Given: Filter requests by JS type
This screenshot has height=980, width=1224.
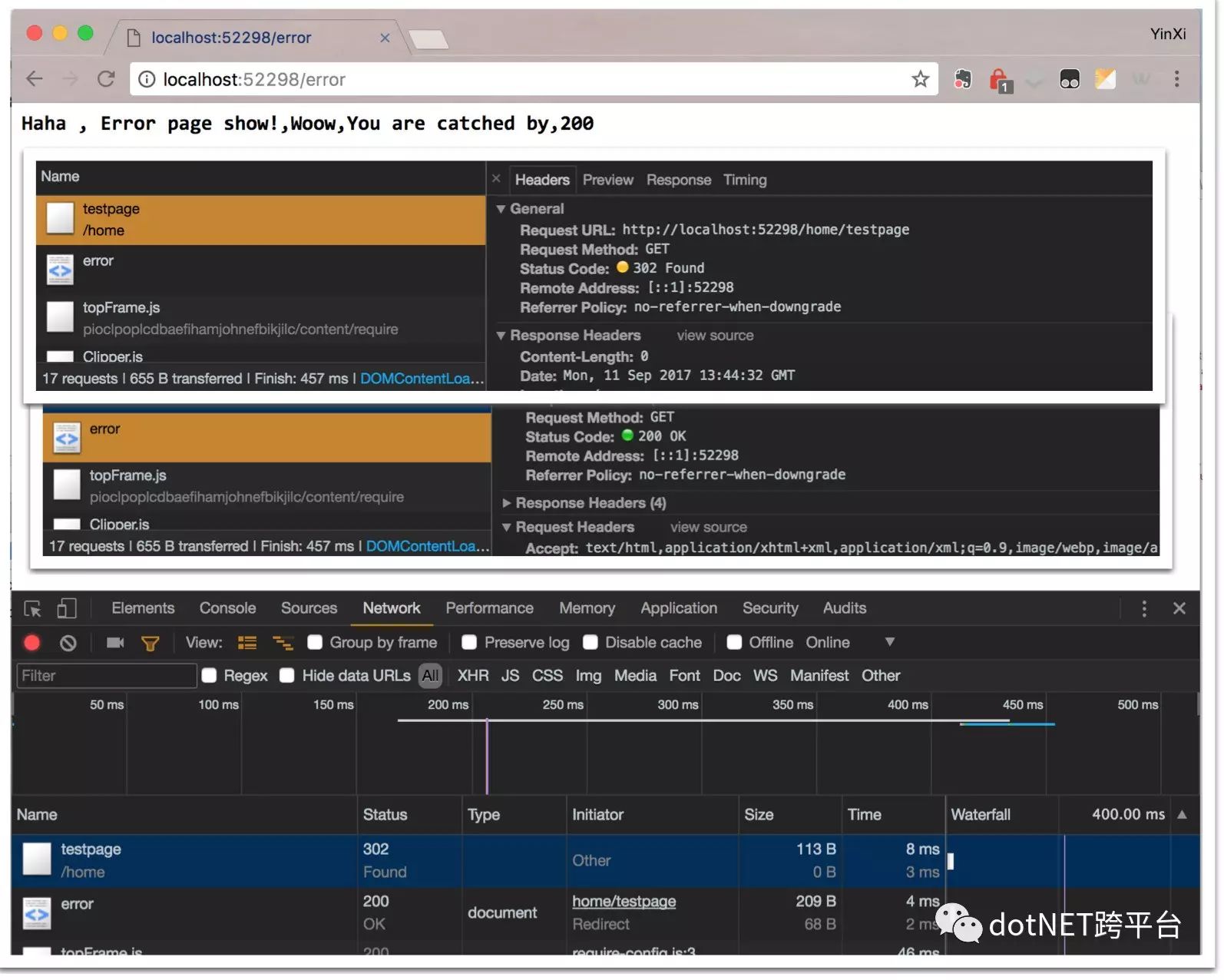Looking at the screenshot, I should 510,676.
